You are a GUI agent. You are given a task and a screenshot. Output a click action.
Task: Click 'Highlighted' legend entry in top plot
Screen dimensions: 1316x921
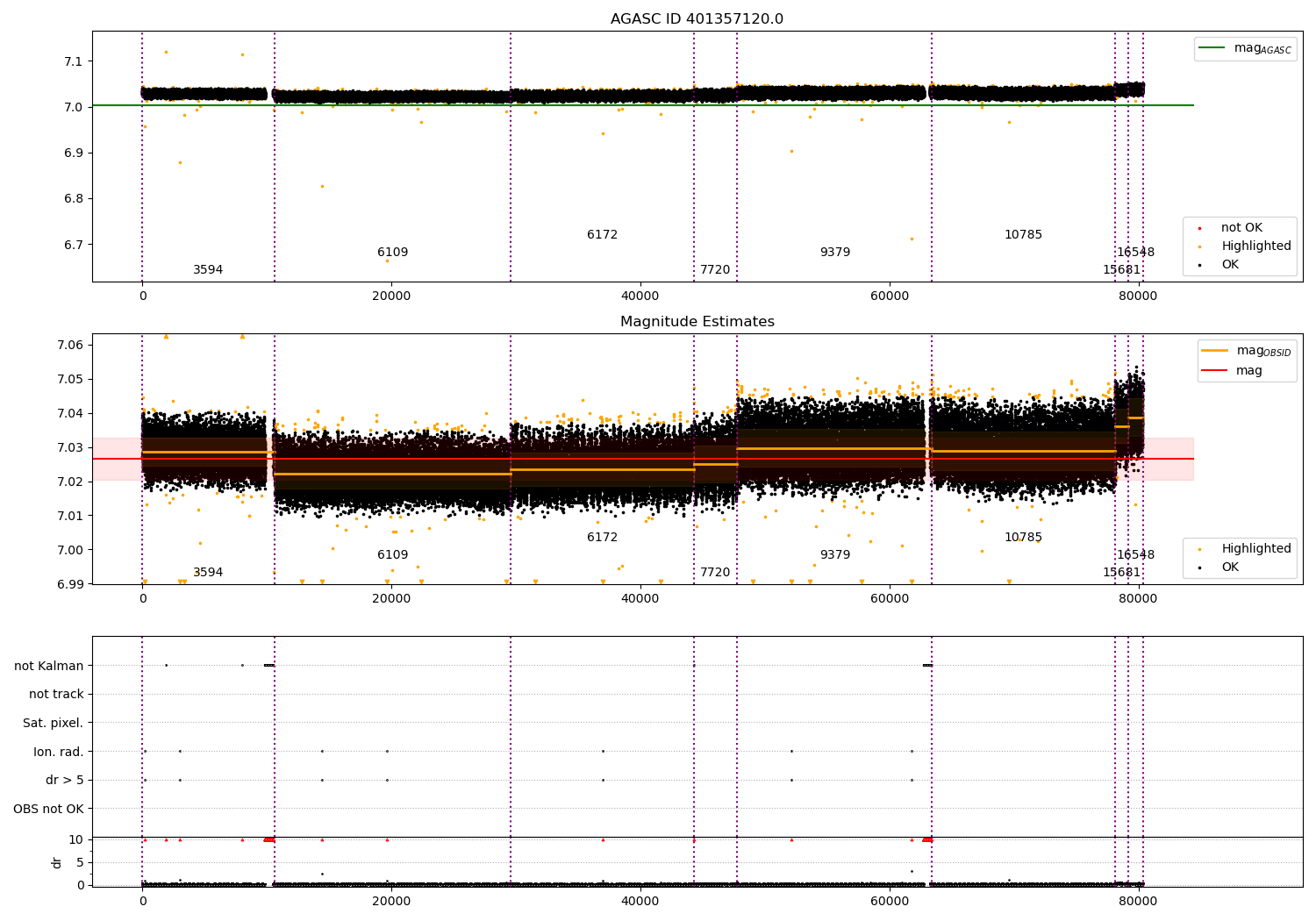(x=1244, y=246)
